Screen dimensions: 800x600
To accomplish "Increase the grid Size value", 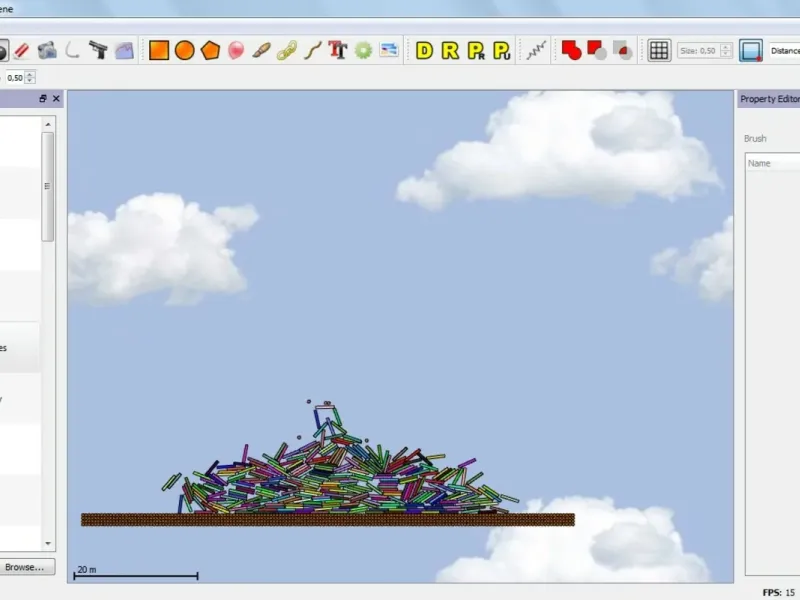I will click(x=726, y=47).
